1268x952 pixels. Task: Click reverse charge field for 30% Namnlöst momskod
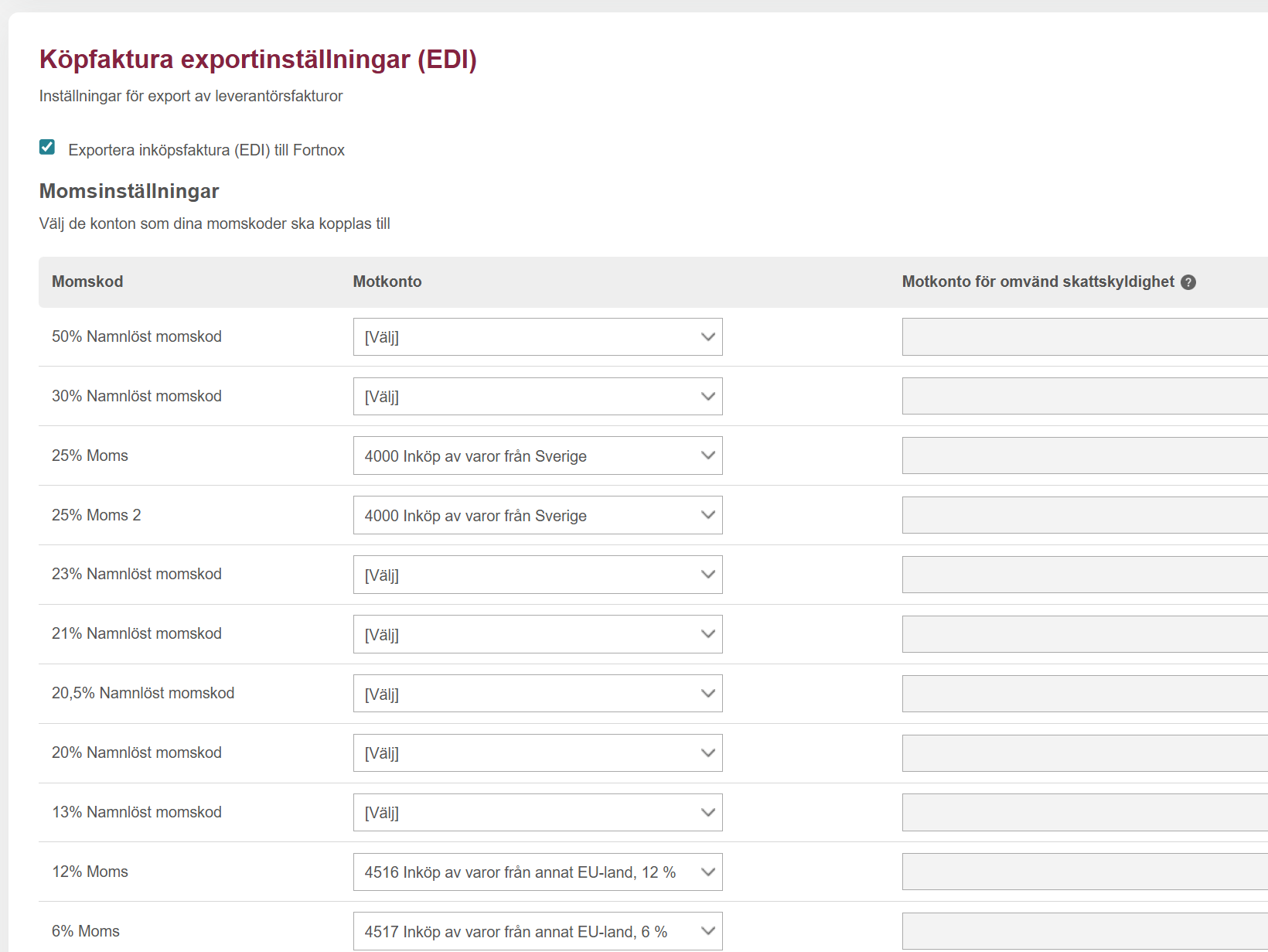click(1084, 397)
